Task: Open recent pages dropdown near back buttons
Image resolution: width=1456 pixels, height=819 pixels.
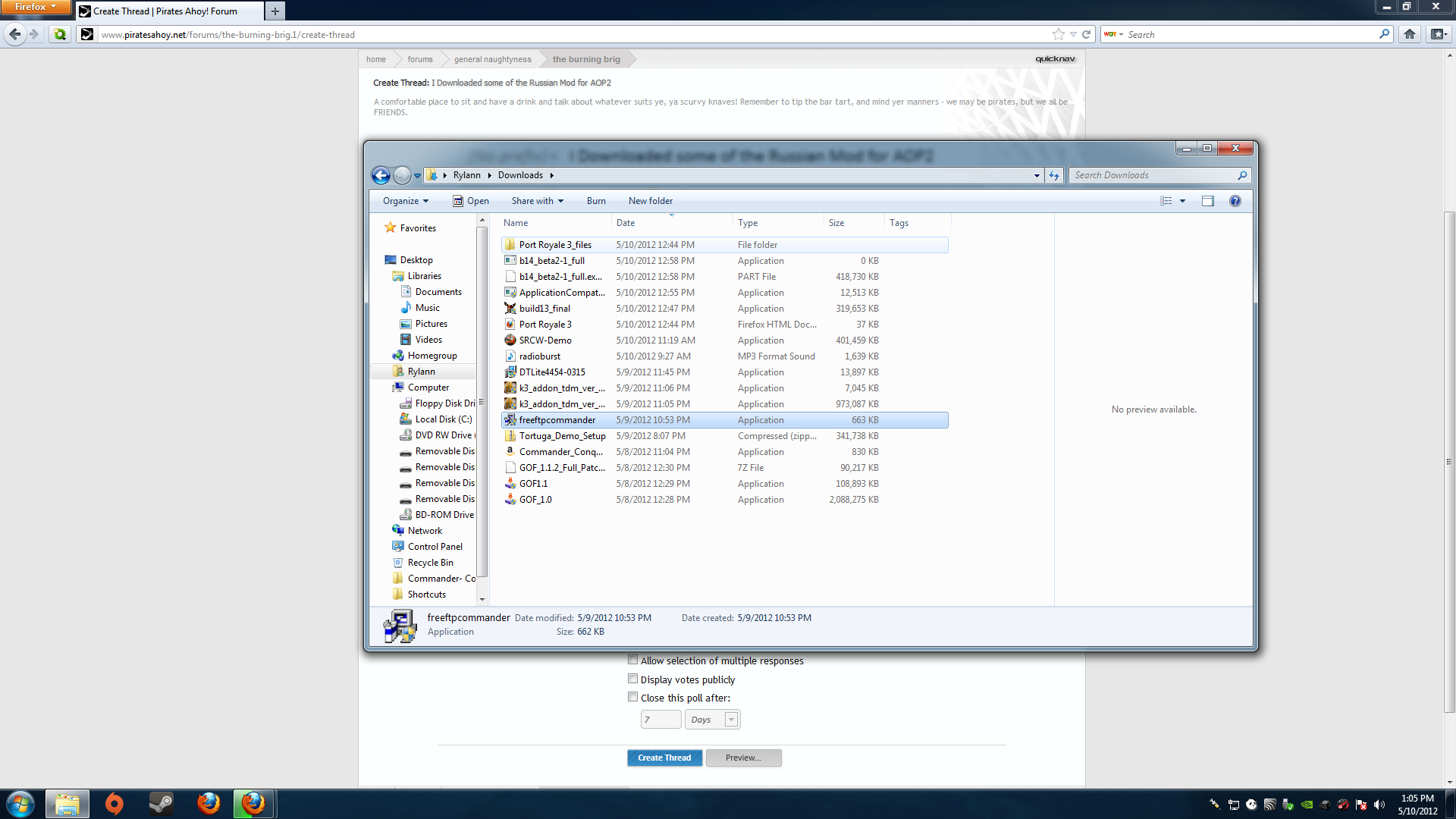Action: coord(417,176)
